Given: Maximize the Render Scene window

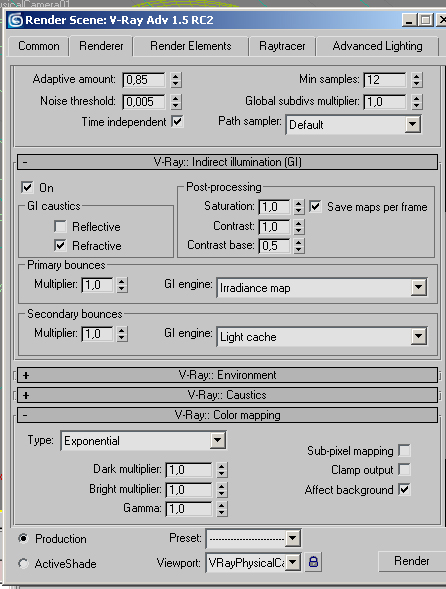Looking at the screenshot, I should point(425,20).
